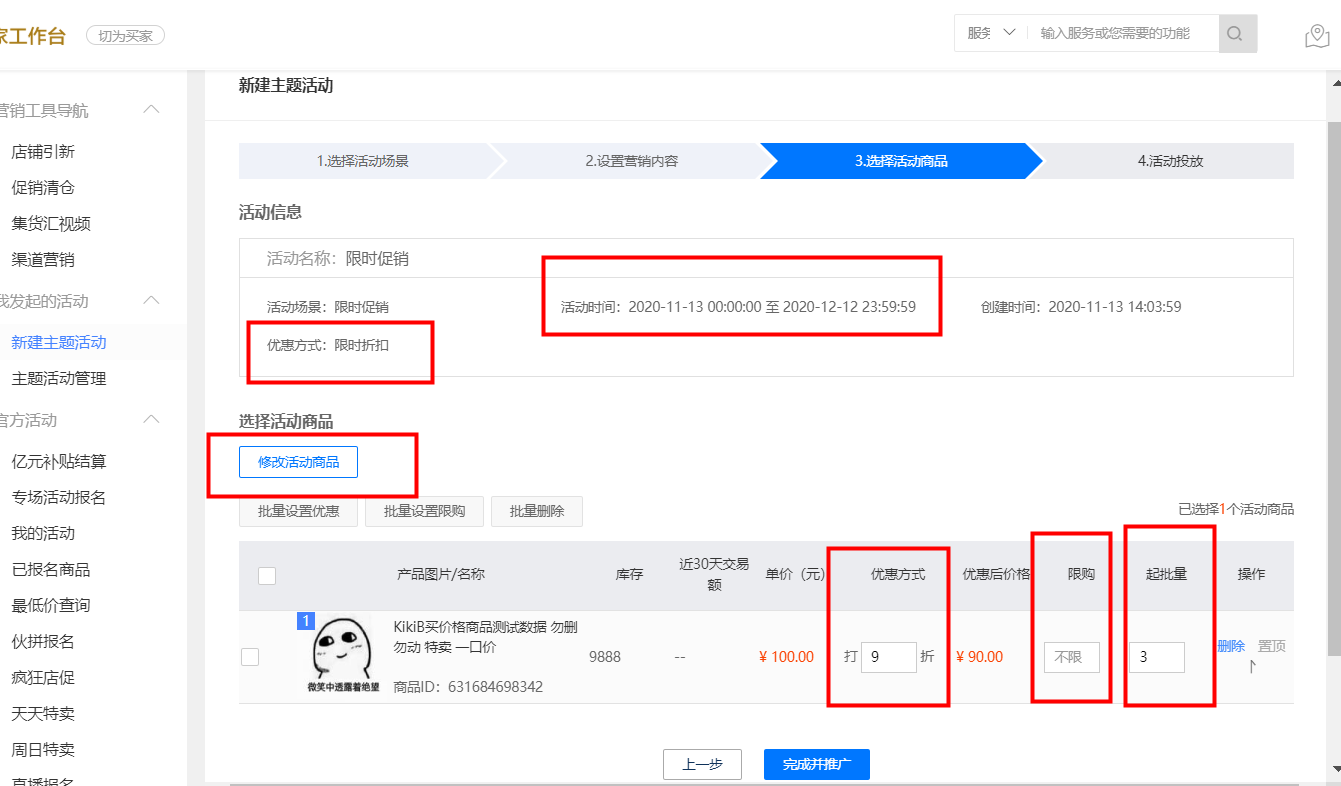Click the 修改活动商品 button
This screenshot has height=786, width=1341.
point(298,462)
